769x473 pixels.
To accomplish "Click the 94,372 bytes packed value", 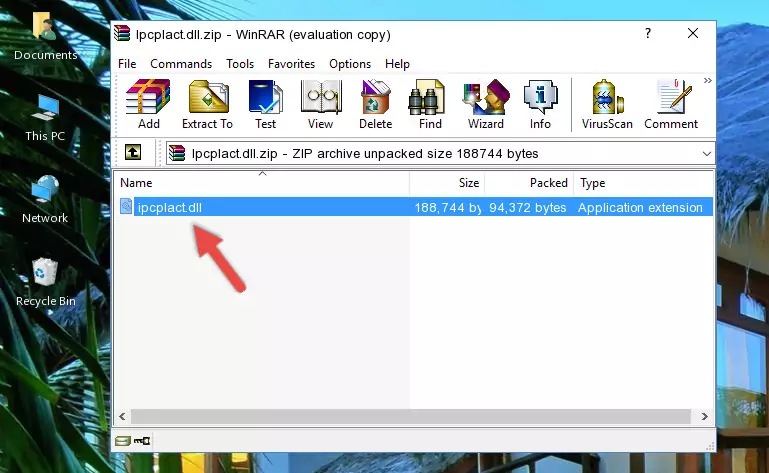I will click(x=528, y=208).
